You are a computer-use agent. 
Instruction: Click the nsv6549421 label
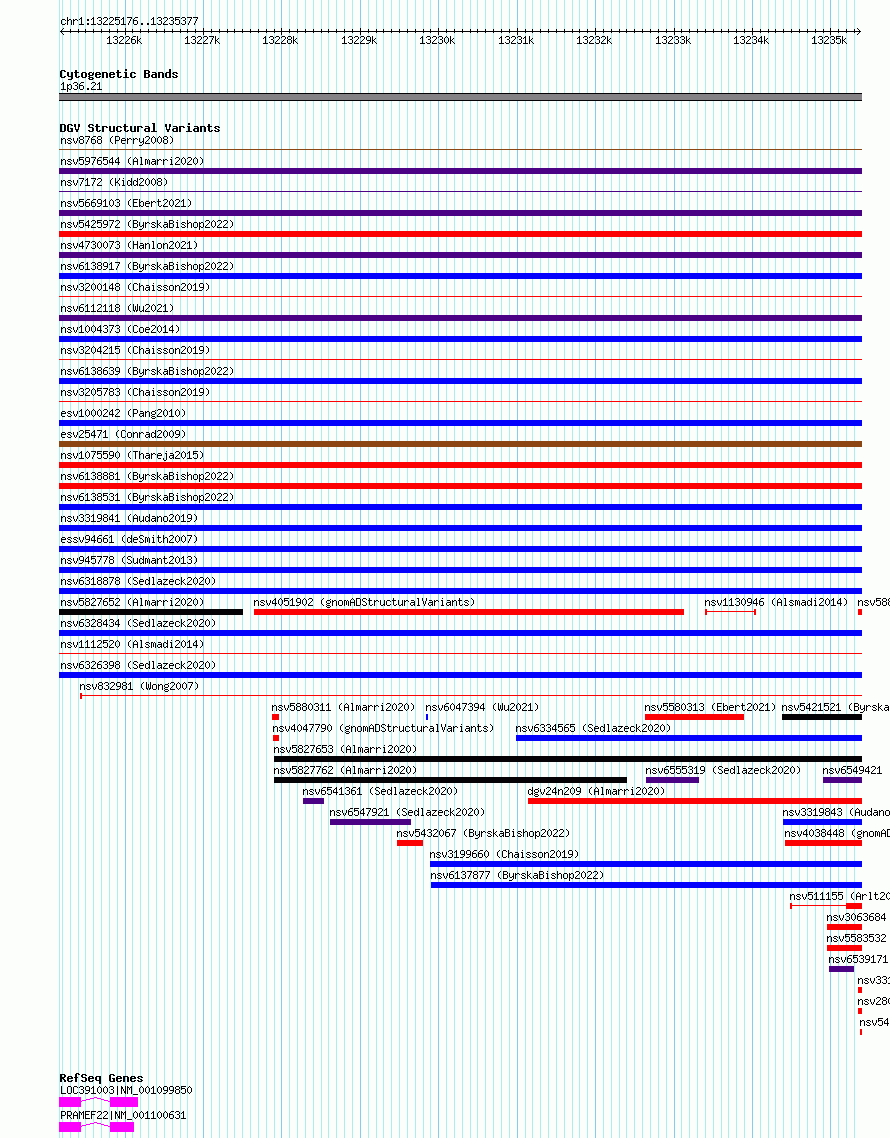[x=852, y=771]
